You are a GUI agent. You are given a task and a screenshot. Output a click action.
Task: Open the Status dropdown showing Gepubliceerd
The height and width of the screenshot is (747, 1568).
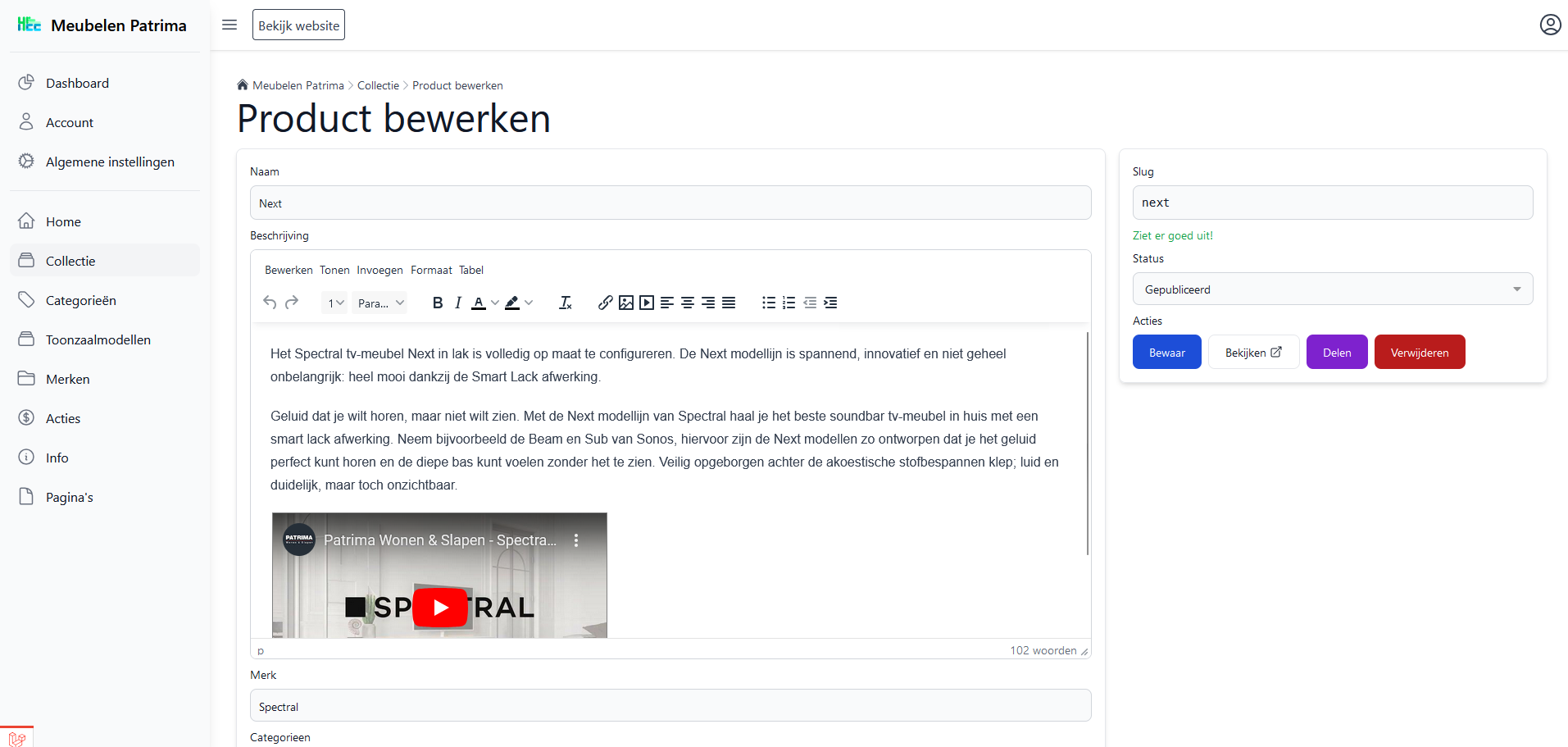(x=1332, y=289)
